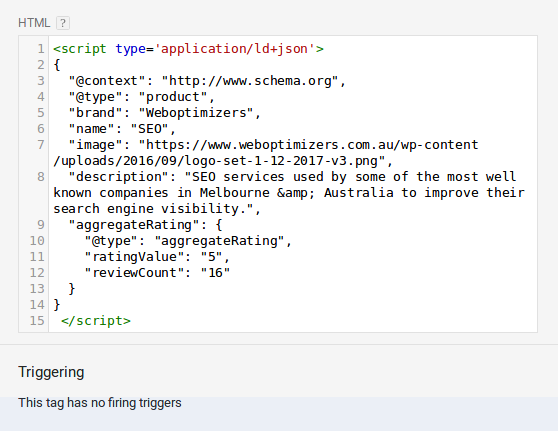Click the "@context" schema.org line
Screen dimensions: 558x431
pos(207,81)
